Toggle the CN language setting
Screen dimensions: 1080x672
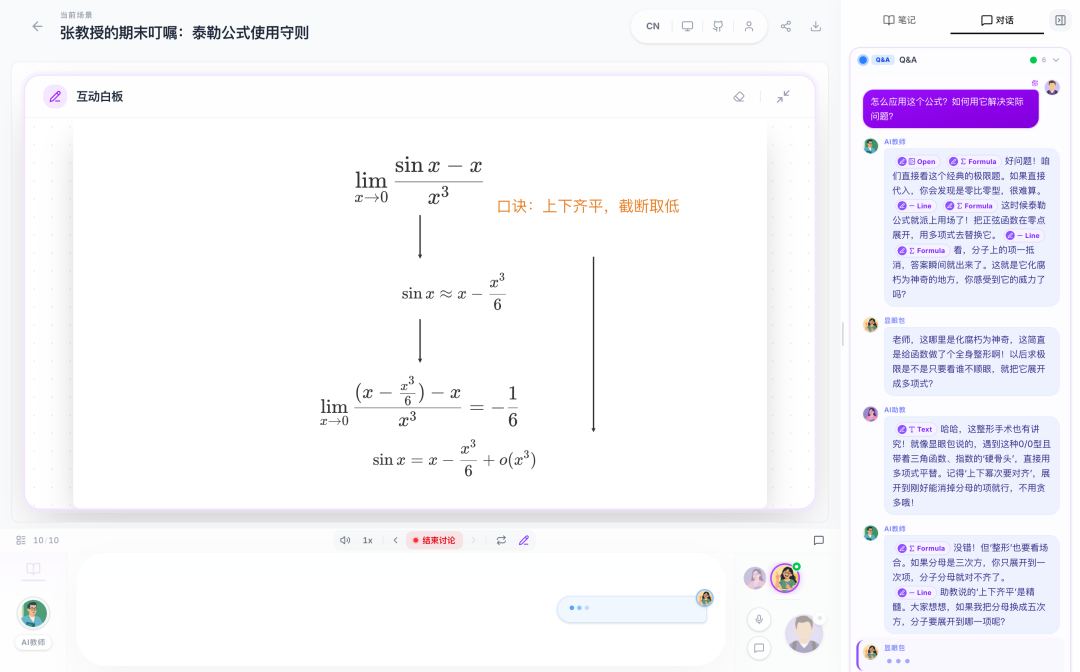click(x=652, y=26)
